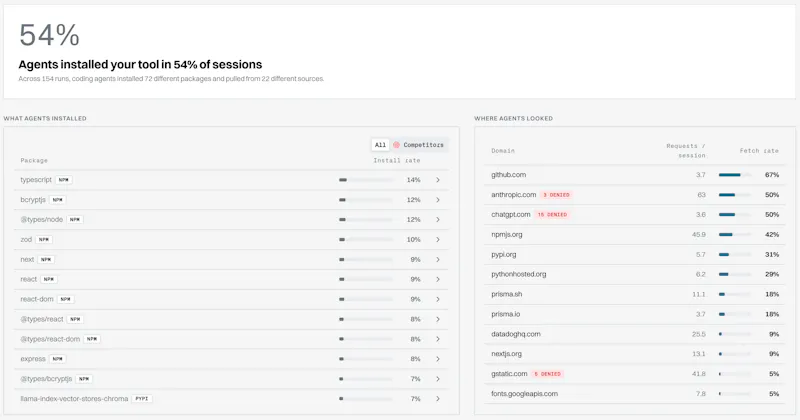Select the npmjs.org domain row
800x420 pixels.
pyautogui.click(x=635, y=235)
